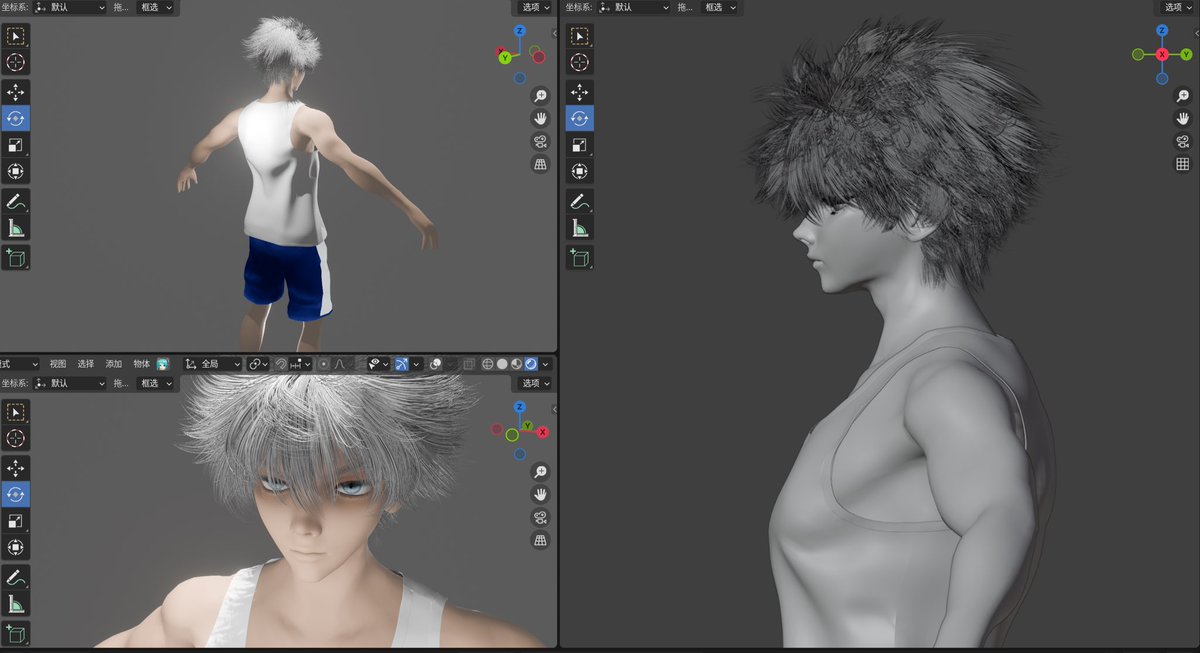Toggle the show overlays button

(x=436, y=364)
